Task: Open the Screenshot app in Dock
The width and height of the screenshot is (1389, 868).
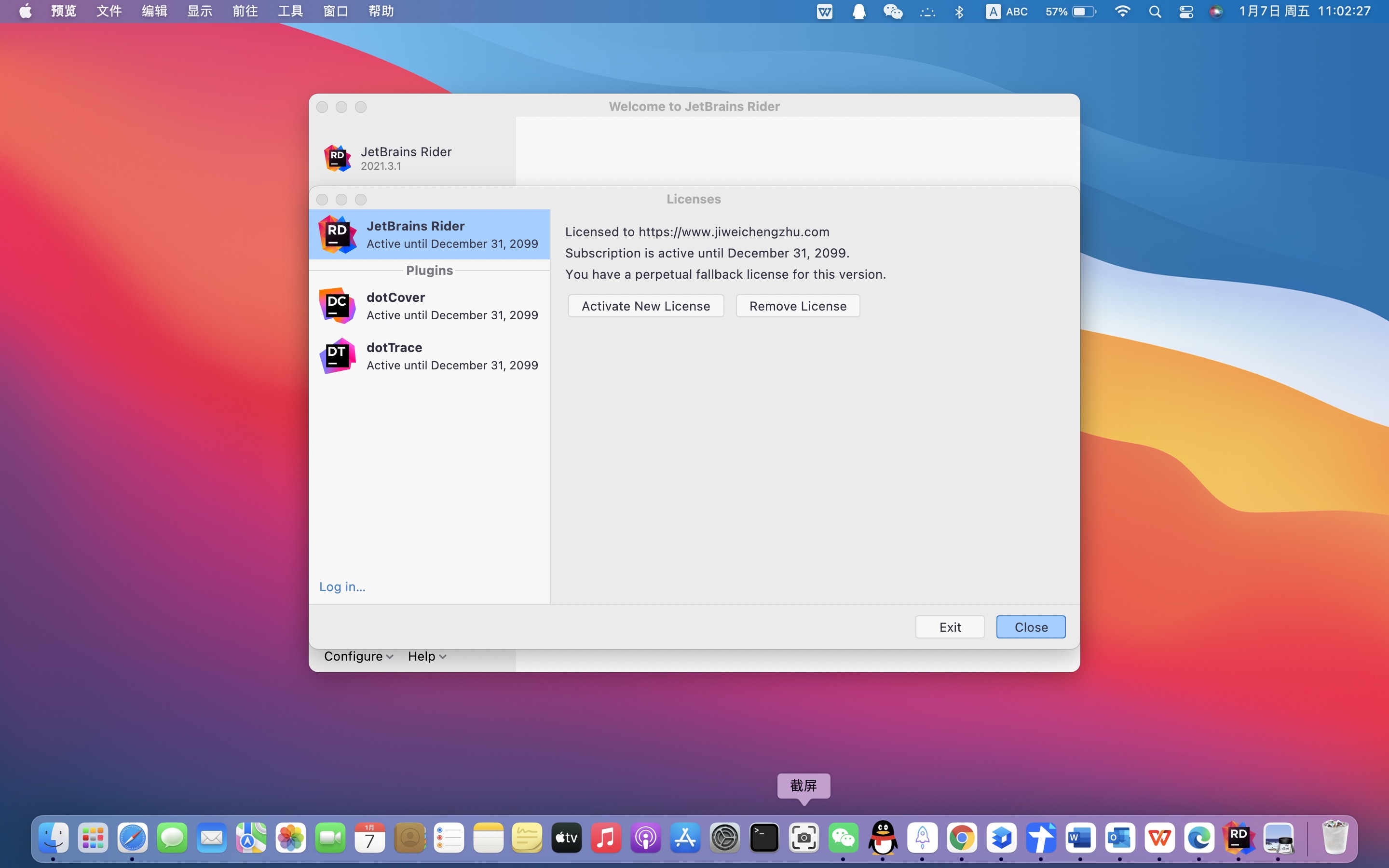Action: pyautogui.click(x=803, y=838)
